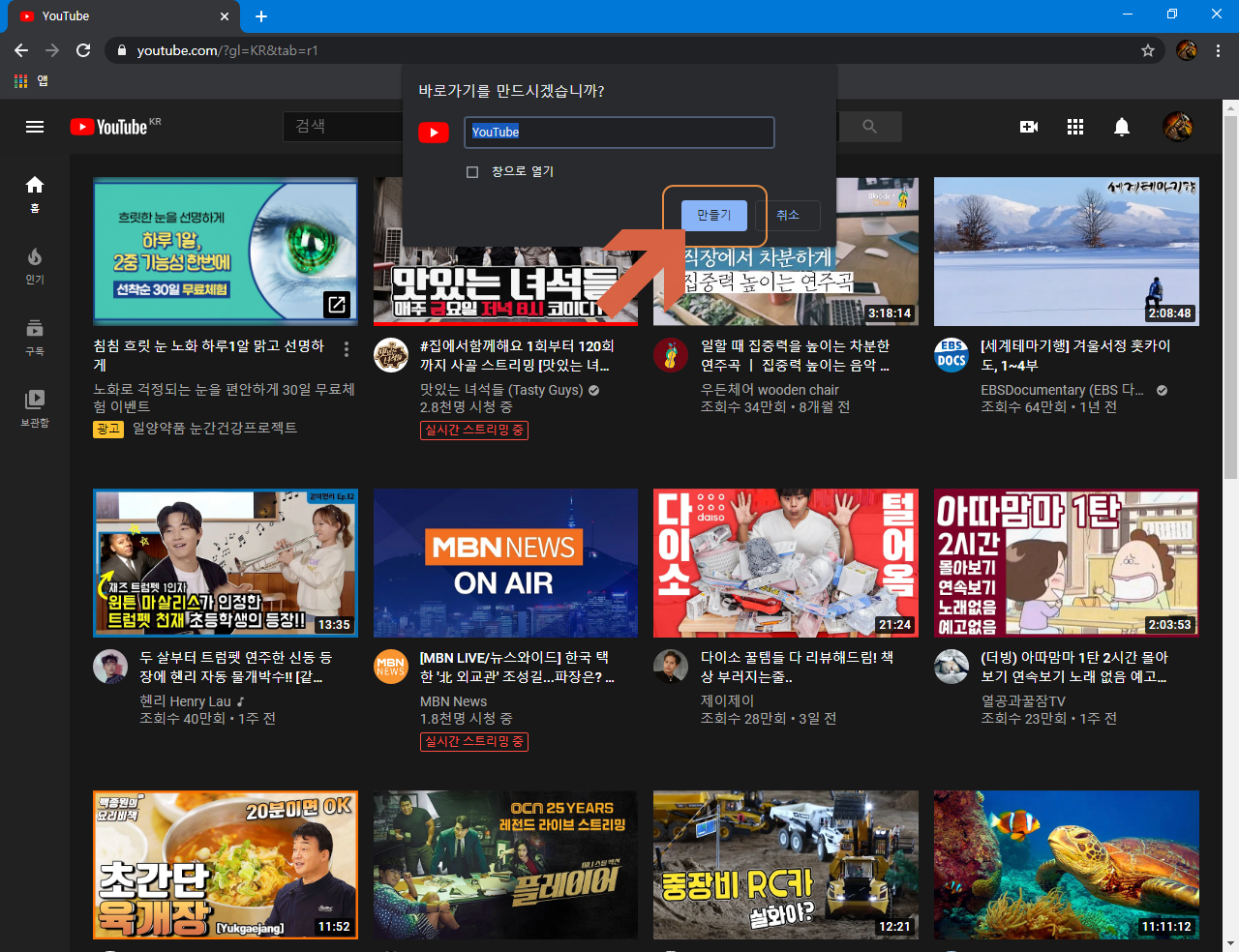Open the 세계테마기행 snowy Hokkaido thumbnail
The height and width of the screenshot is (952, 1239).
(1067, 252)
